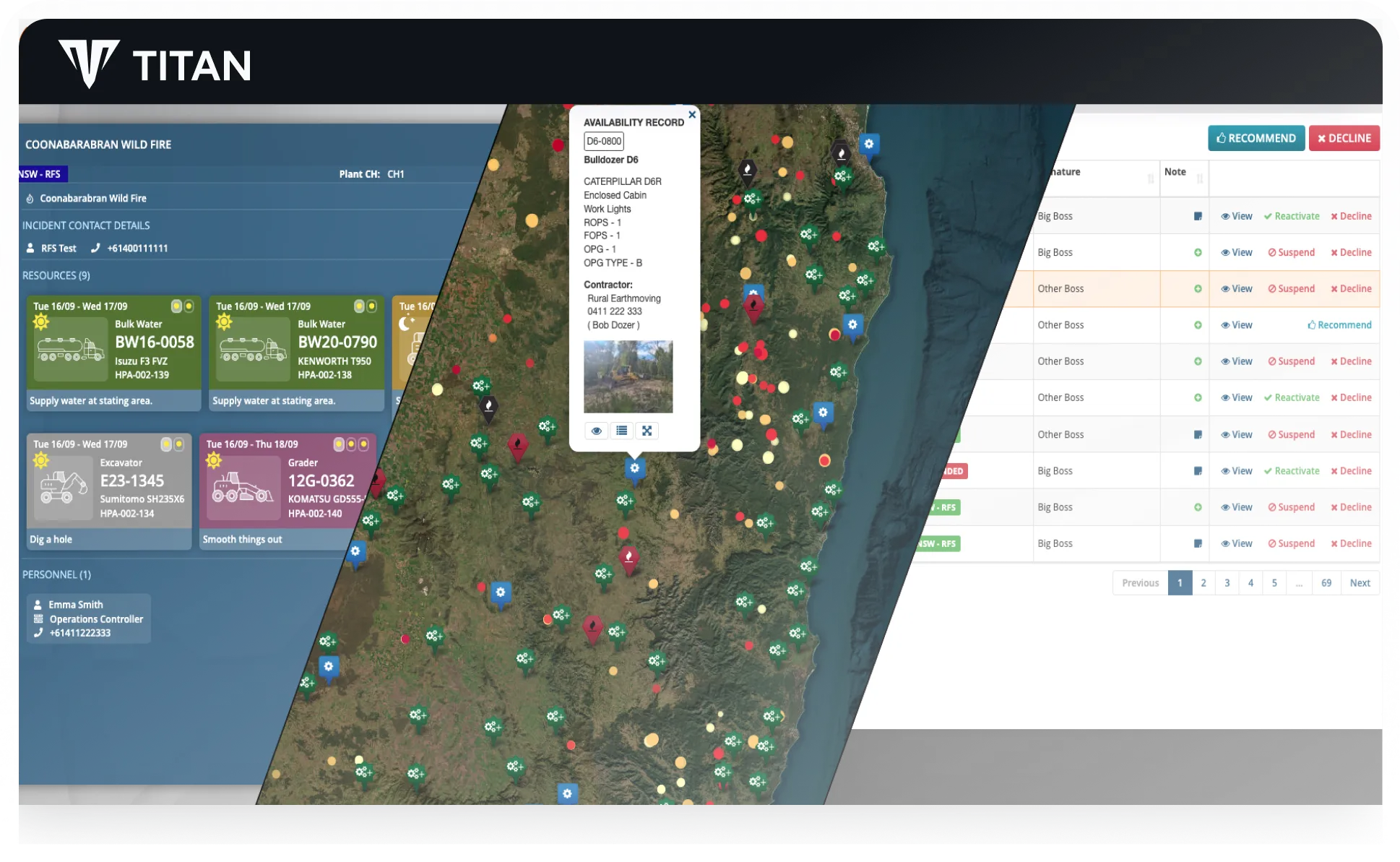Go to page 2 of results
The image size is (1400, 862).
coord(1204,582)
